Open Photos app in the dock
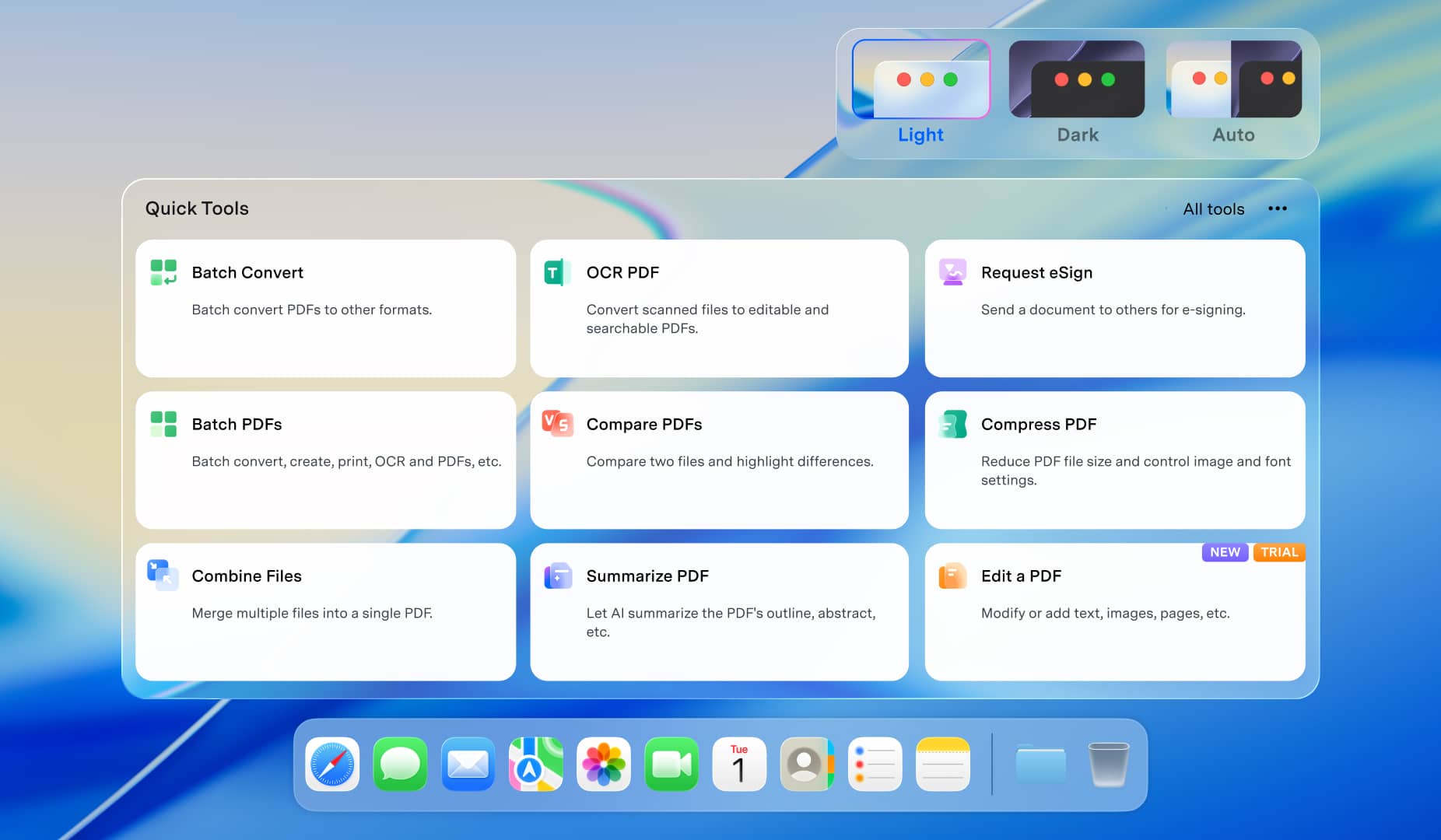Image resolution: width=1441 pixels, height=840 pixels. coord(604,765)
